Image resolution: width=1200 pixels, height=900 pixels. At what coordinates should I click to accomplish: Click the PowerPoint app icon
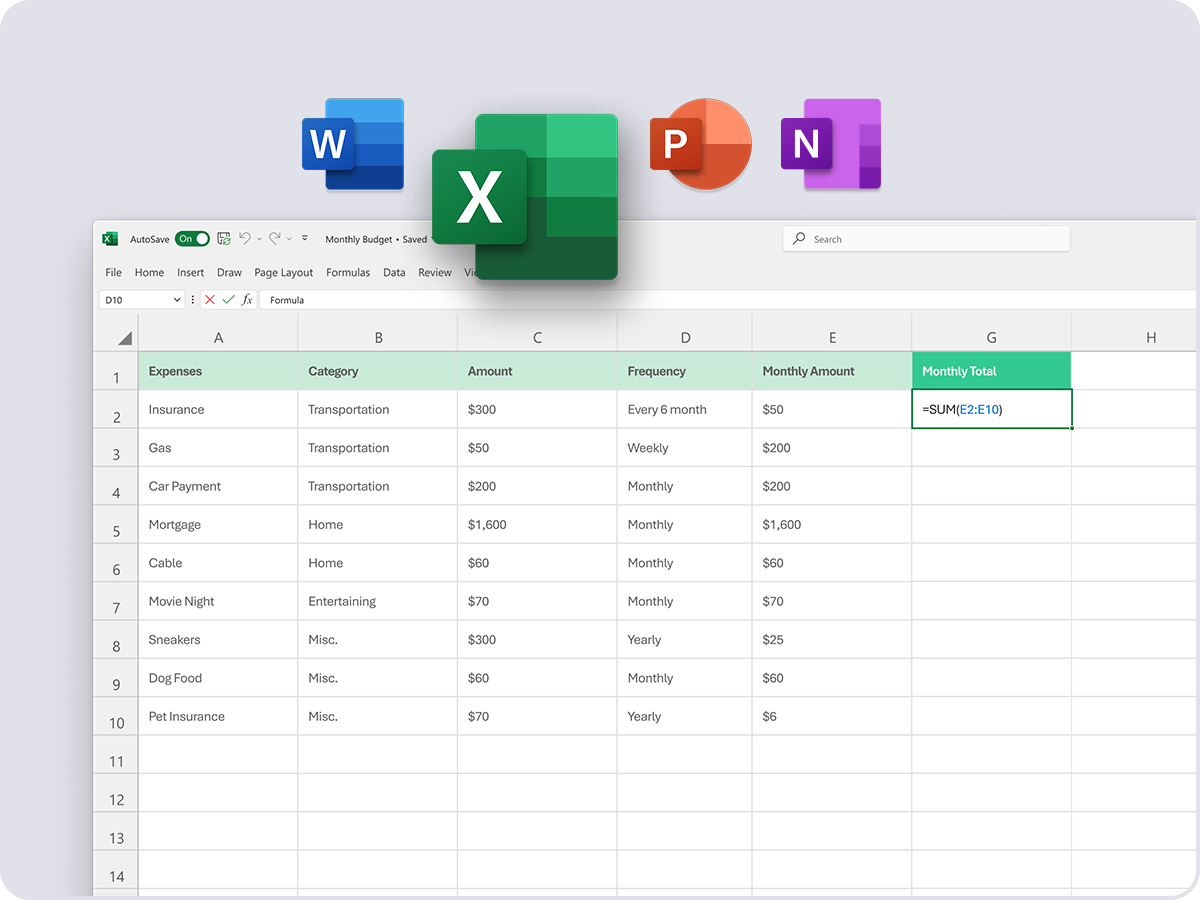tap(700, 144)
